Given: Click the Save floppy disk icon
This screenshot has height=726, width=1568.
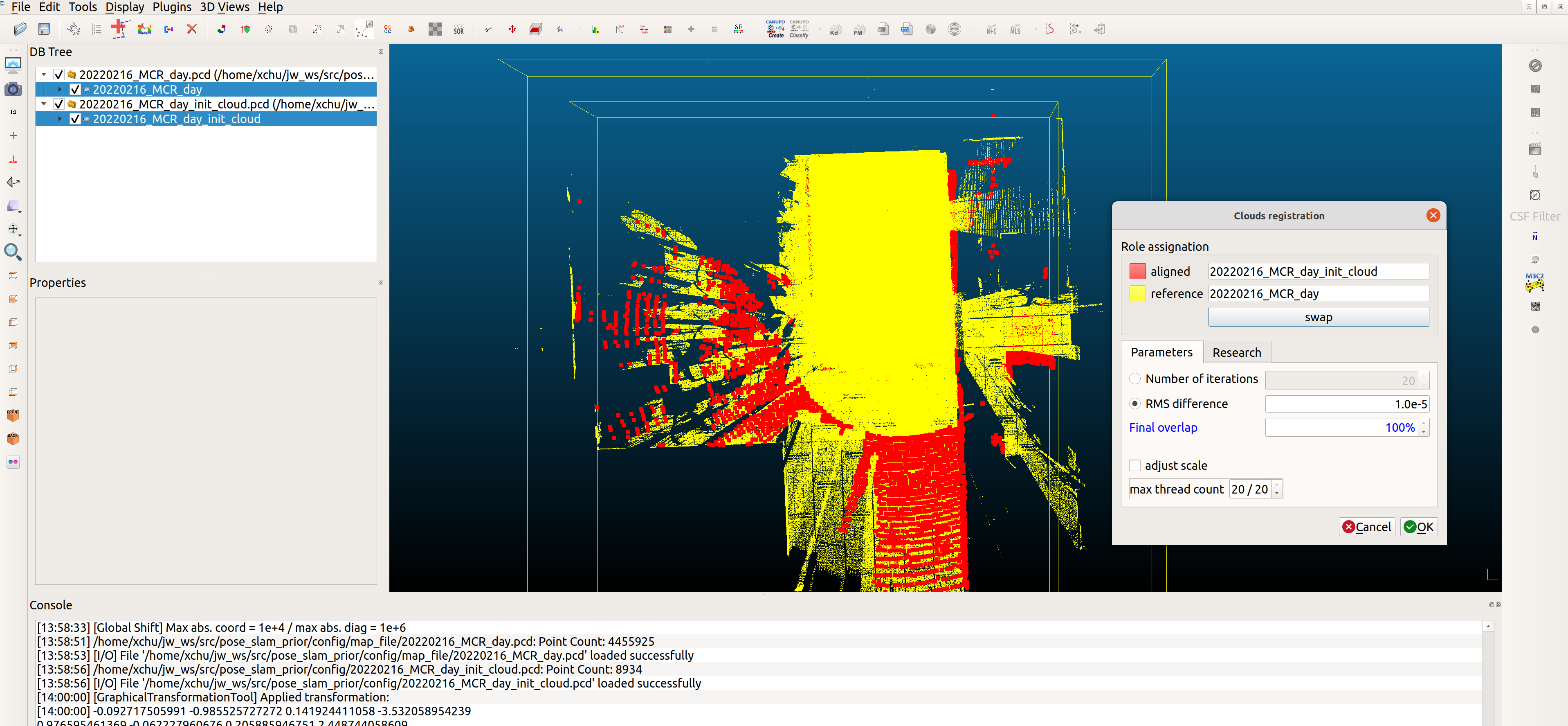Looking at the screenshot, I should 44,29.
